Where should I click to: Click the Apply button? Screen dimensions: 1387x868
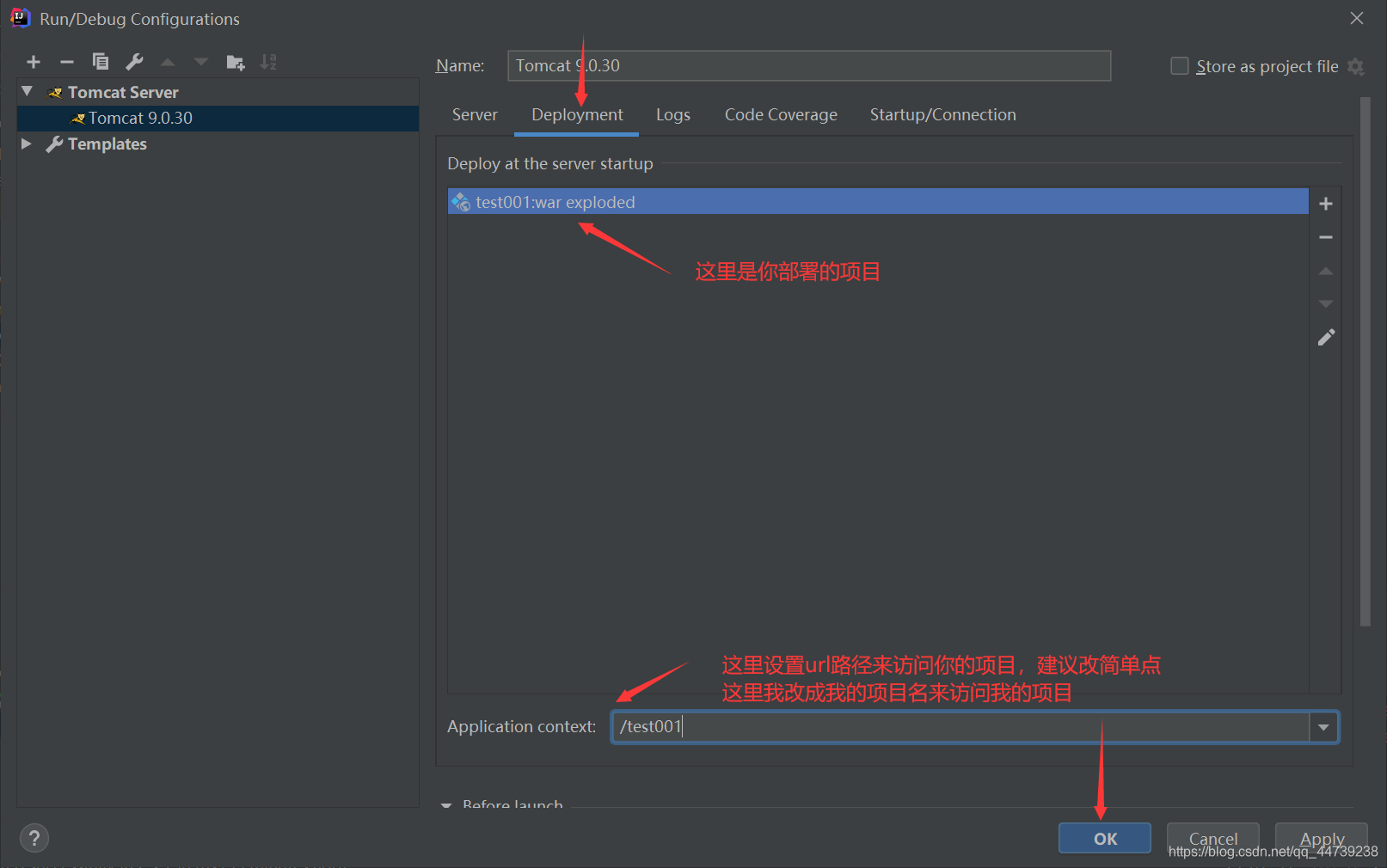click(x=1322, y=839)
